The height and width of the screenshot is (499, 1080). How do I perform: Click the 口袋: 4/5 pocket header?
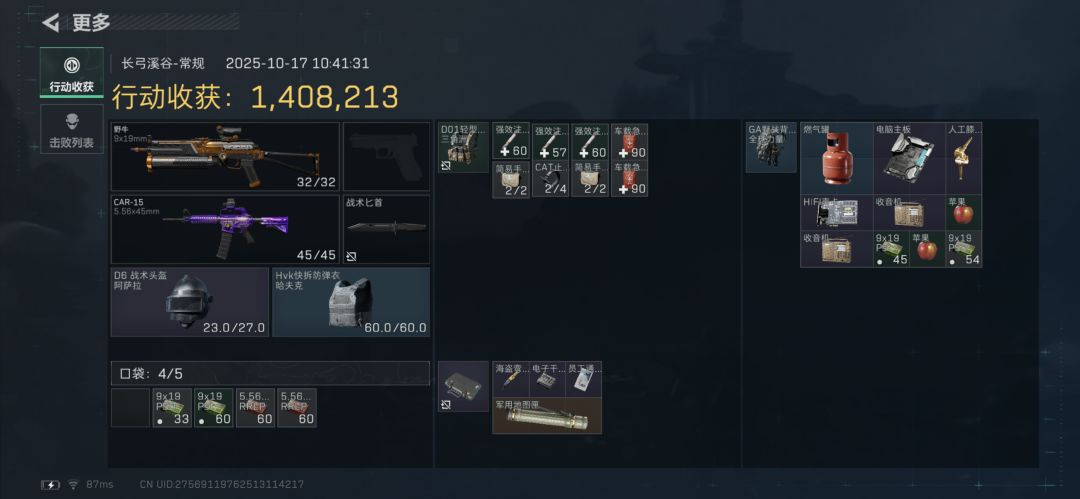(x=270, y=374)
